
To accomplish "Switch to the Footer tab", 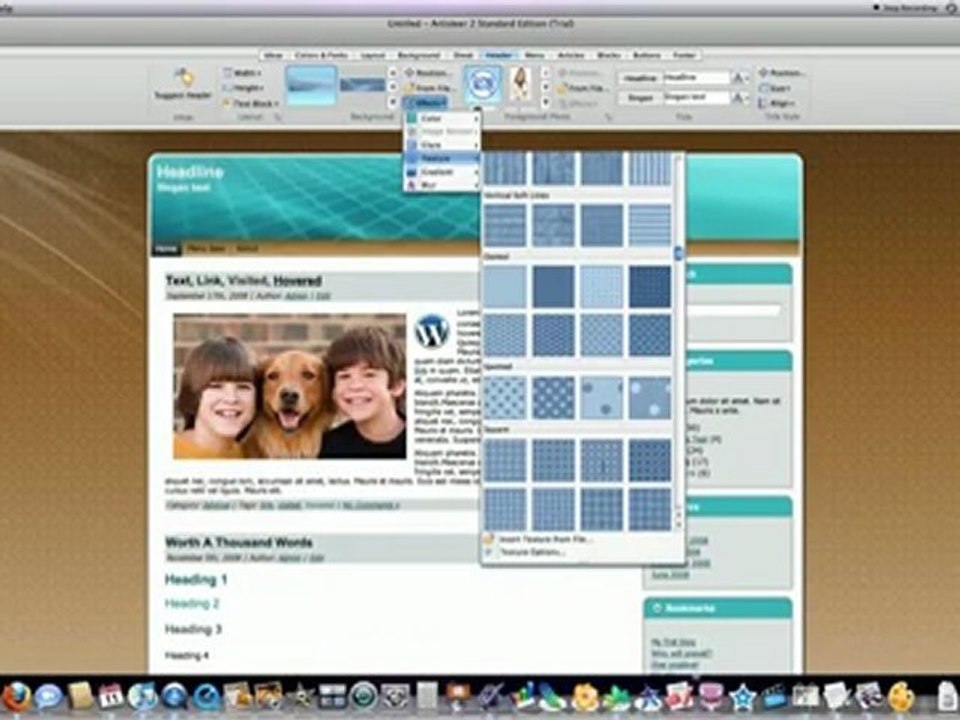I will point(684,55).
